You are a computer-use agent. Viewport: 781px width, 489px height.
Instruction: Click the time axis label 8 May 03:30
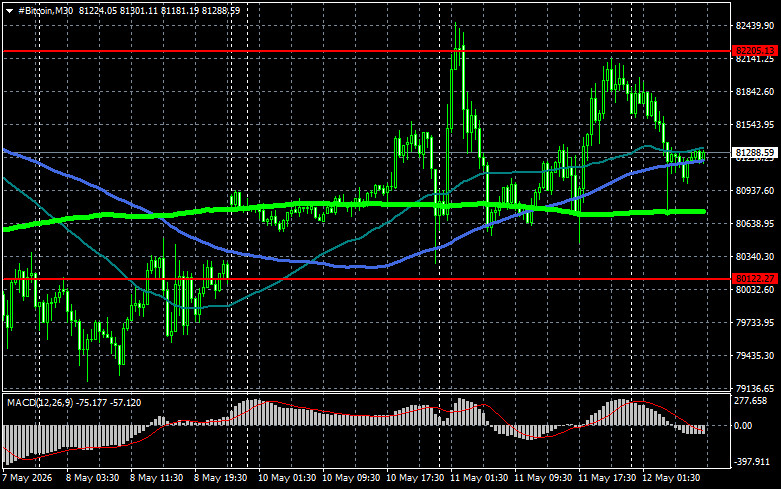93,478
